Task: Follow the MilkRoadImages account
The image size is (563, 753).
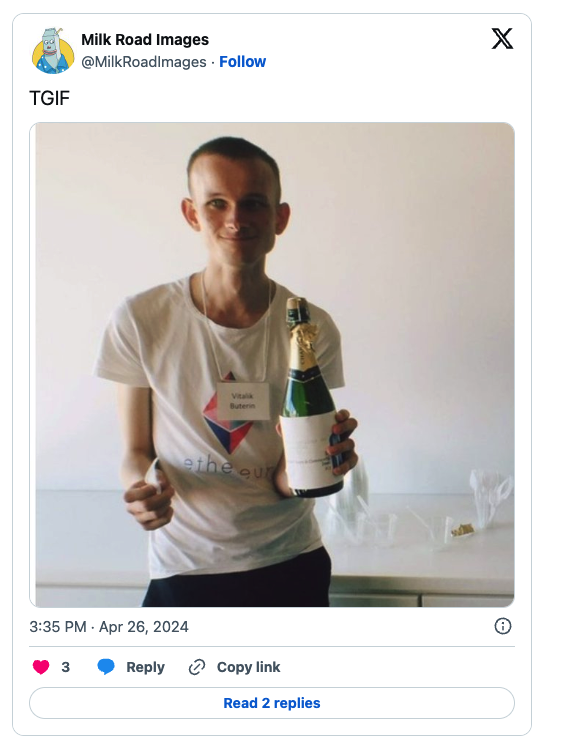Action: point(242,62)
